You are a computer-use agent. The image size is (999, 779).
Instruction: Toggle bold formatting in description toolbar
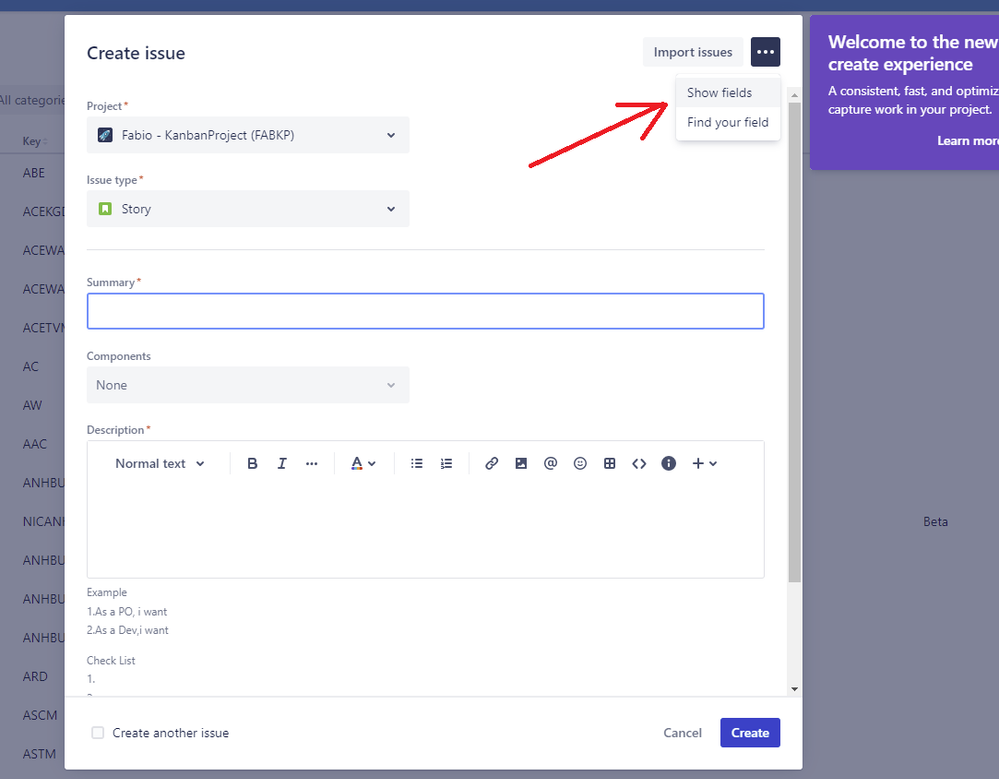pyautogui.click(x=252, y=464)
